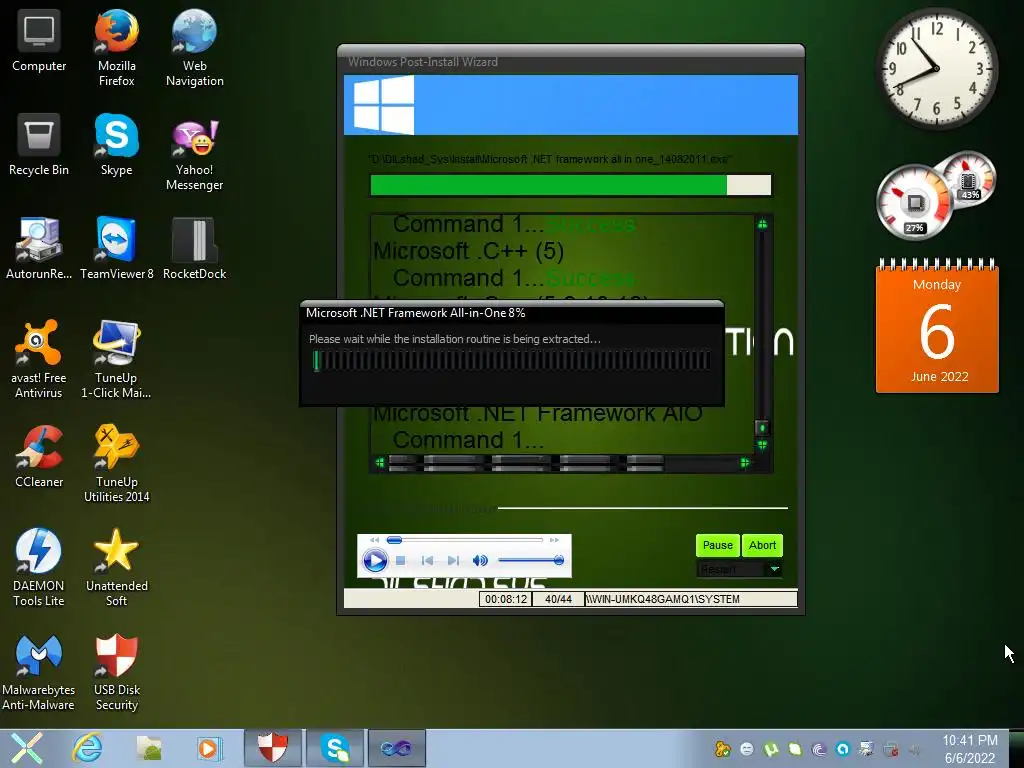Open the Recycle Bin

[x=39, y=146]
